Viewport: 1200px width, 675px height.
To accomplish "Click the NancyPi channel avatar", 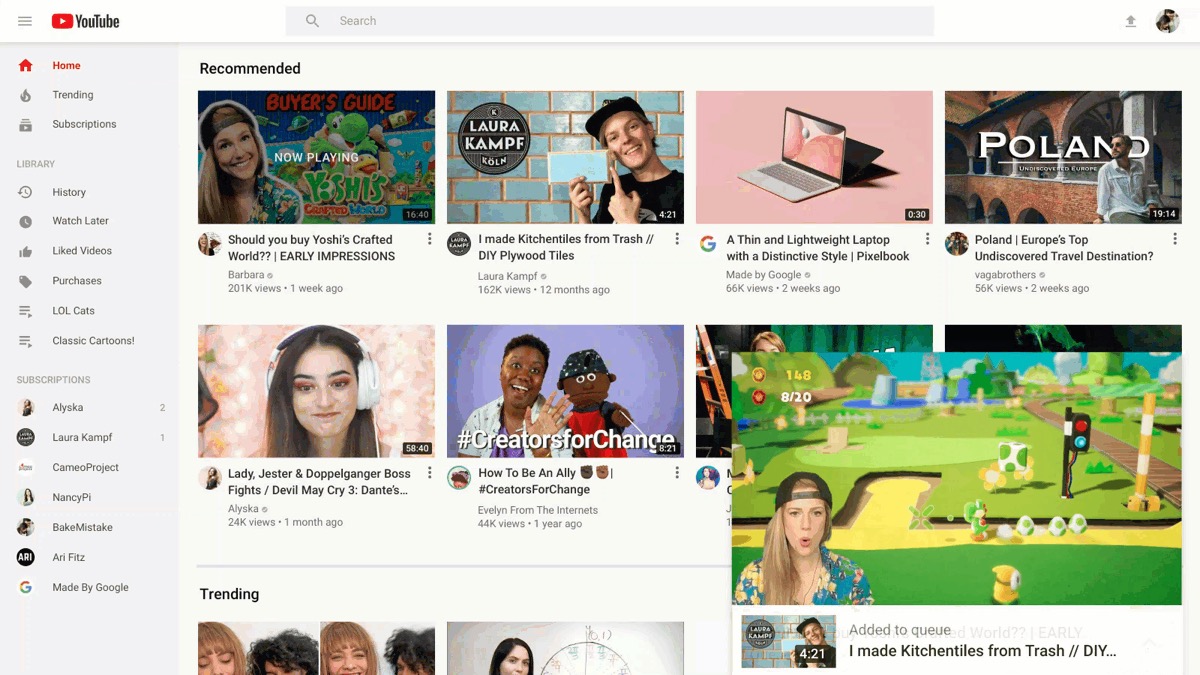I will 26,498.
